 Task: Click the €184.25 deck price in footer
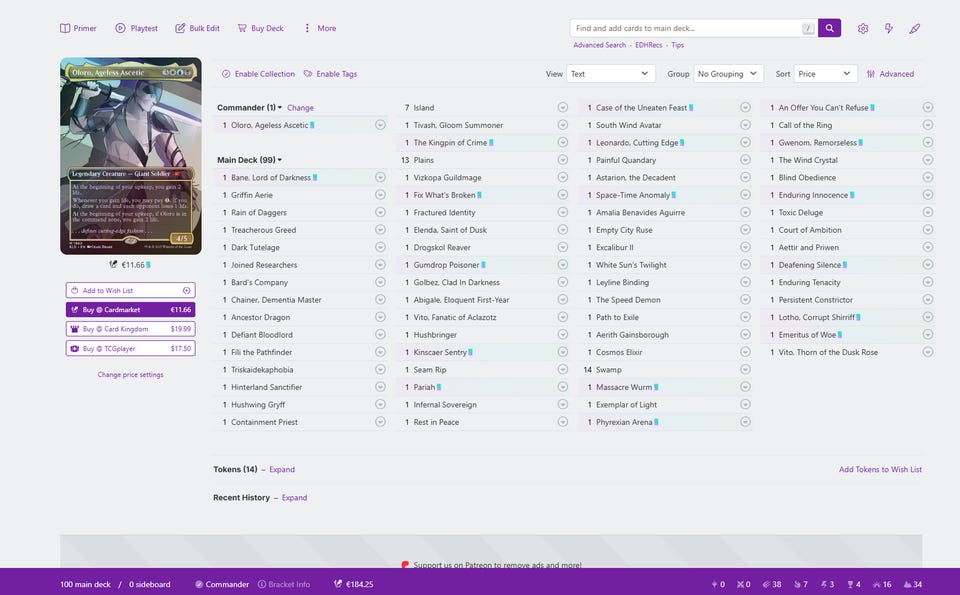coord(354,584)
